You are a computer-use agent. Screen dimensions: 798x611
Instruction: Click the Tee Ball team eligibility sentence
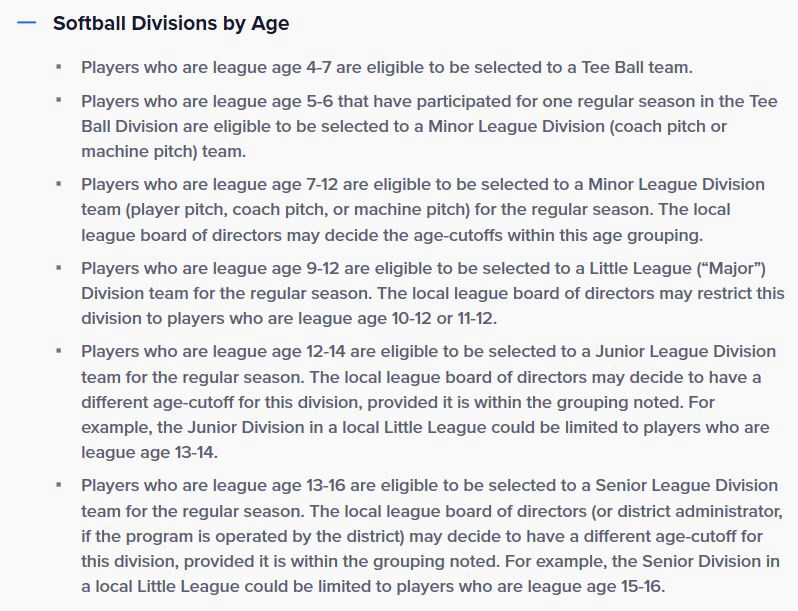pos(387,67)
